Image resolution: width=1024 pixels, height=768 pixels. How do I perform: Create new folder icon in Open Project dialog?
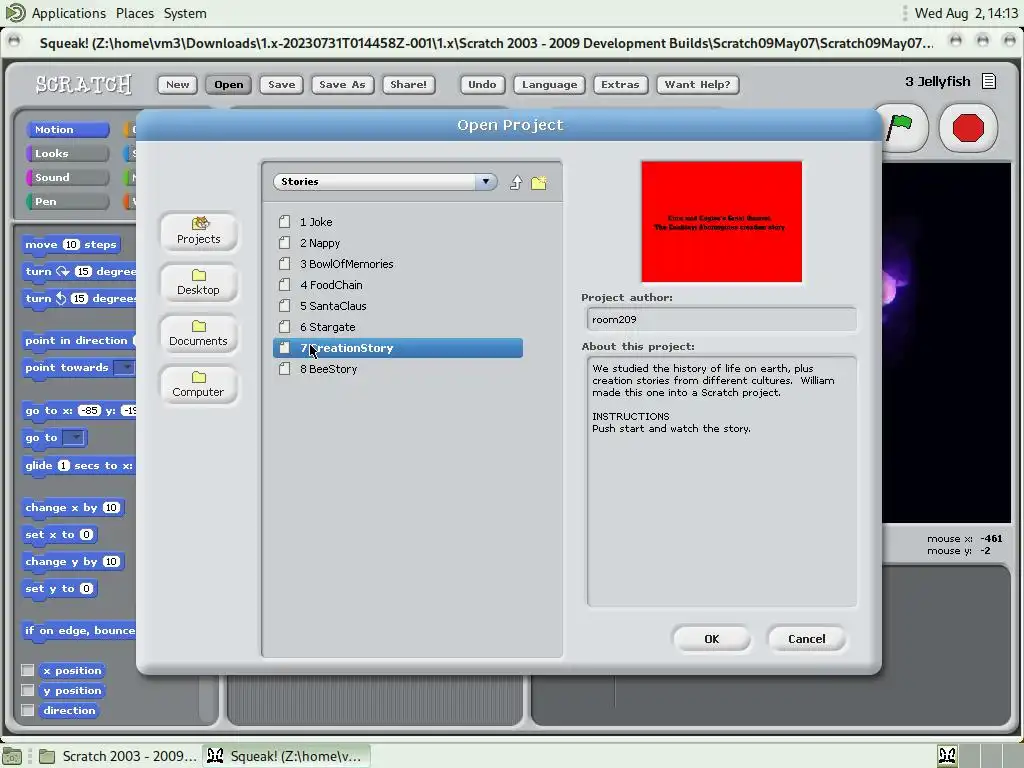(539, 182)
